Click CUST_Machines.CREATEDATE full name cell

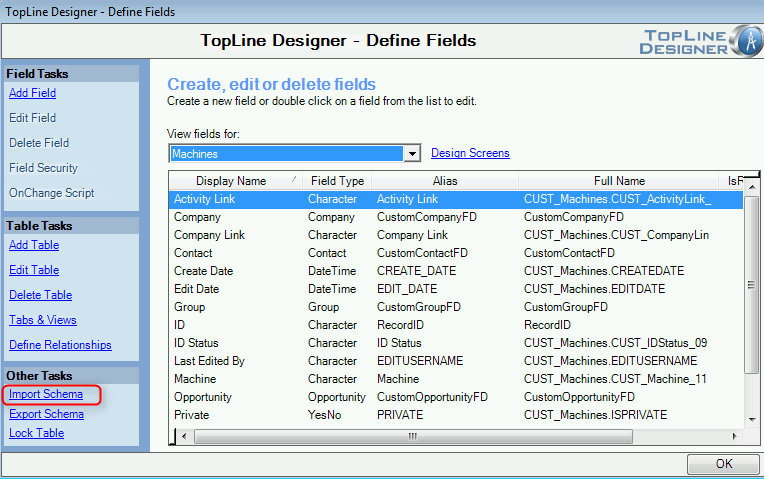tap(604, 271)
